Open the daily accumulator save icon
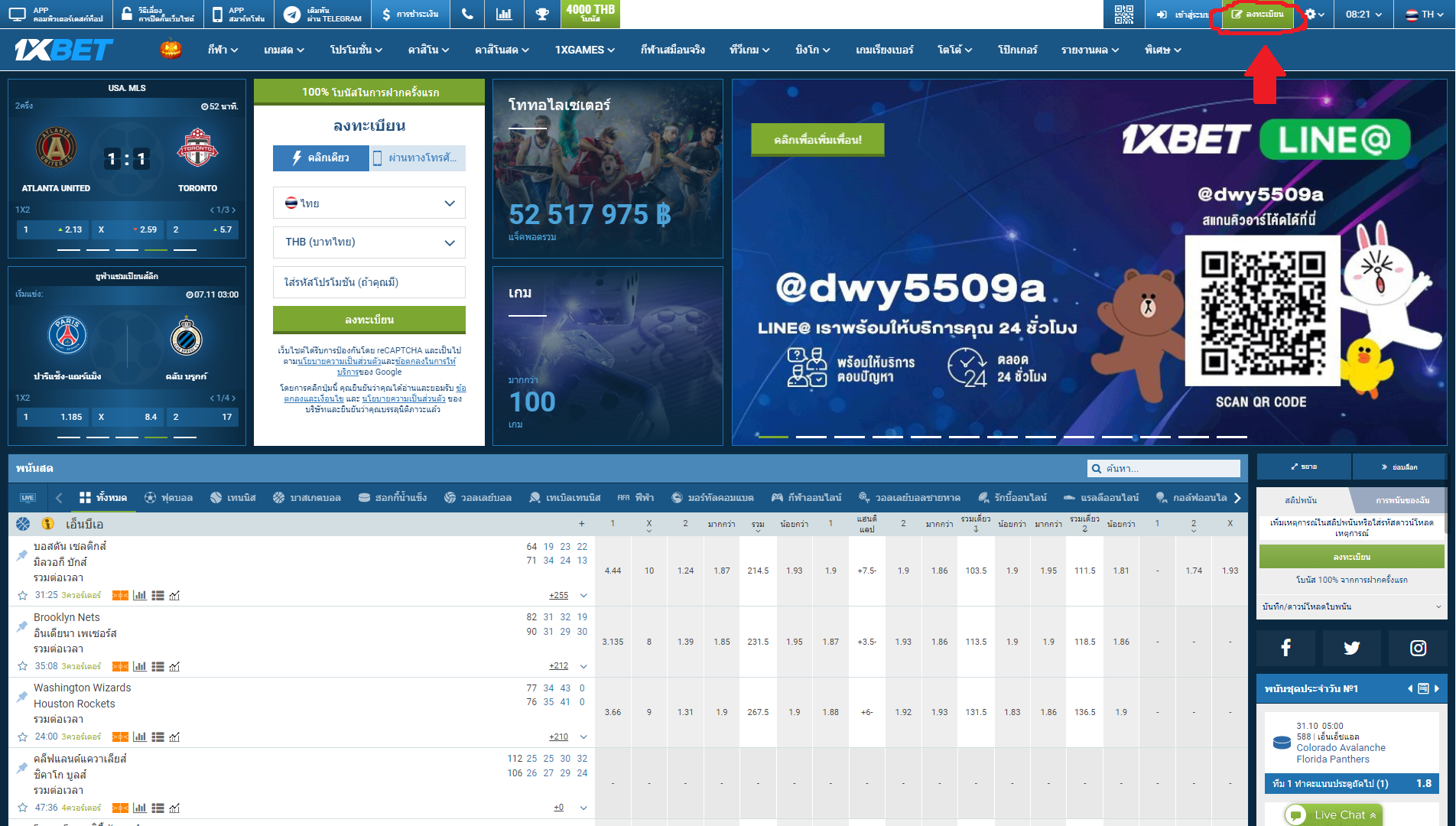1456x826 pixels. (x=1423, y=689)
